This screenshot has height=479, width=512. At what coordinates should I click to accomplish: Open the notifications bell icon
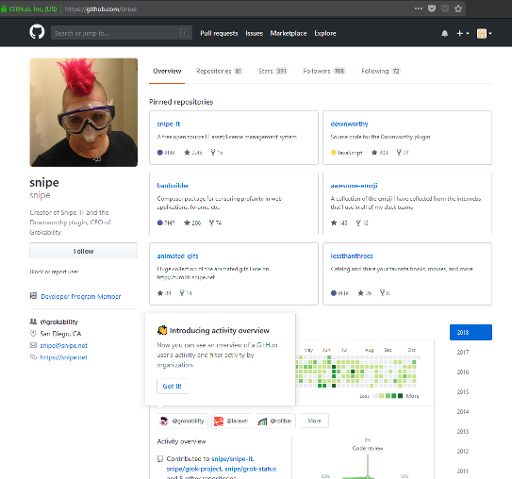pyautogui.click(x=444, y=33)
